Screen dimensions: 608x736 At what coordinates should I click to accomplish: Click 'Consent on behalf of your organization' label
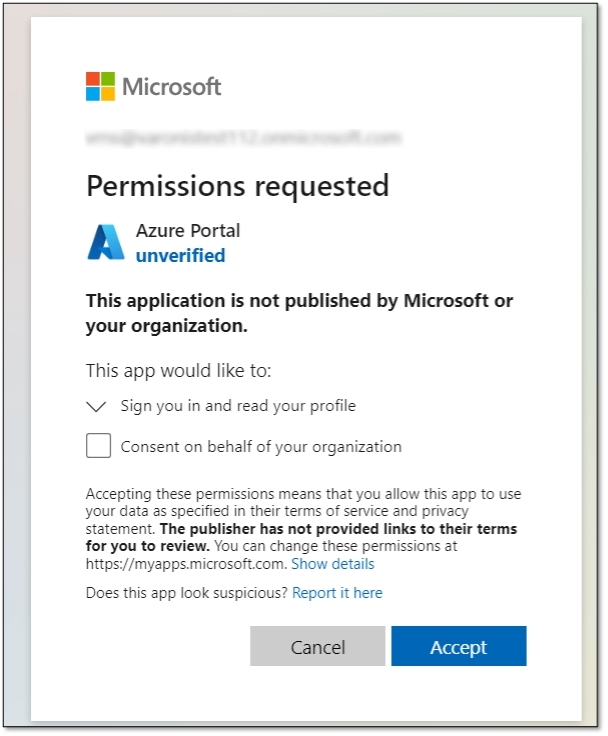261,447
